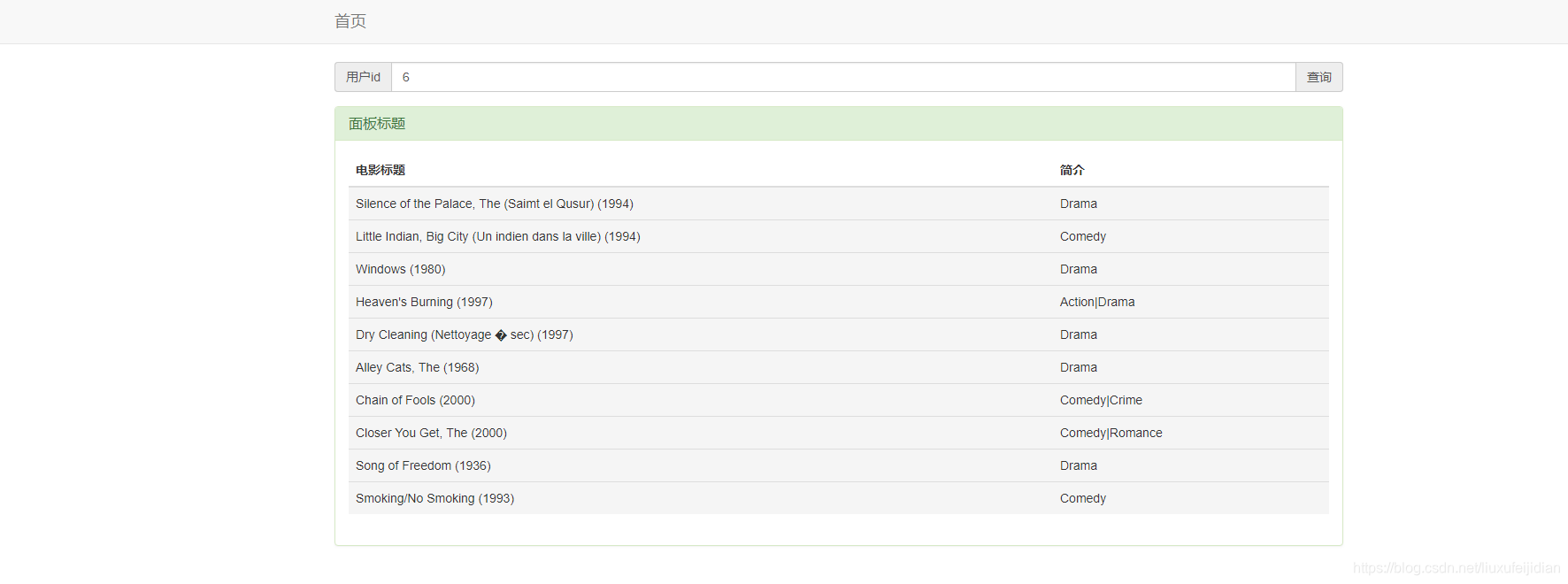Click Drama genre in Dry Cleaning row

(1079, 334)
